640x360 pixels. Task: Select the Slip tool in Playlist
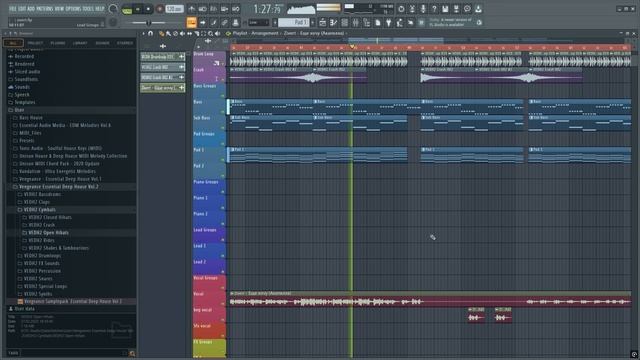189,33
